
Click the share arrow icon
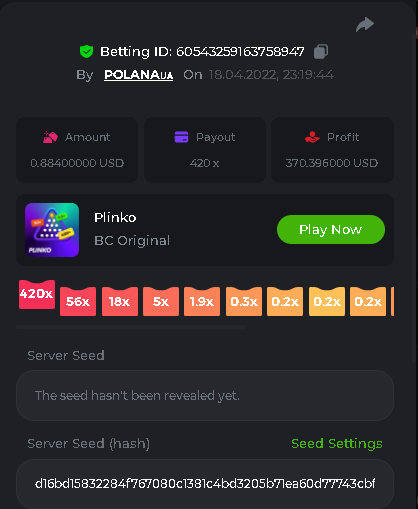coord(365,25)
